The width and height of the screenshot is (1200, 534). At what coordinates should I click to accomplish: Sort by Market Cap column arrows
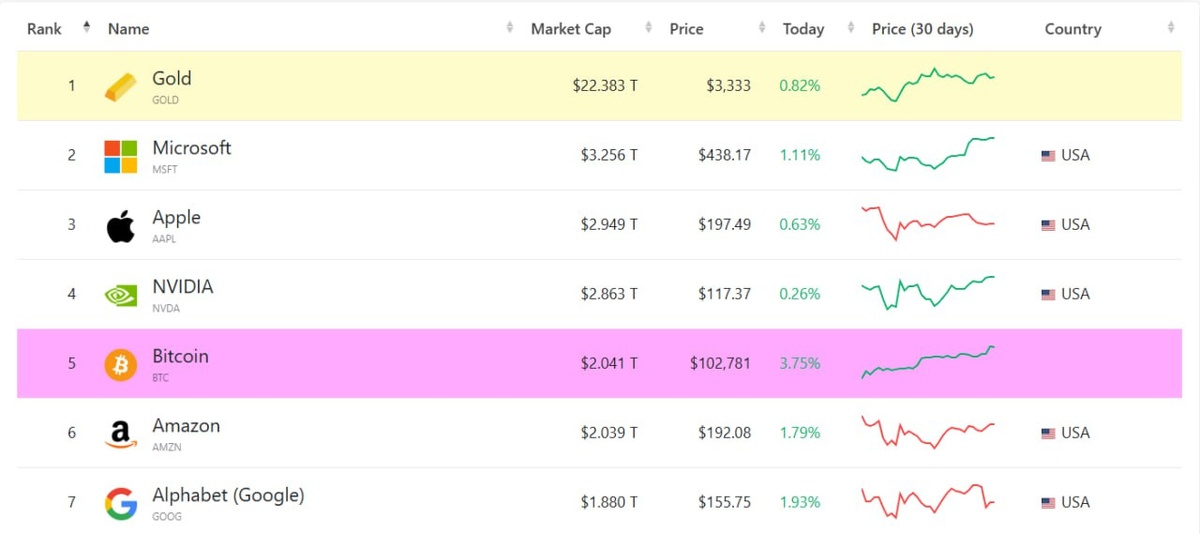click(648, 28)
